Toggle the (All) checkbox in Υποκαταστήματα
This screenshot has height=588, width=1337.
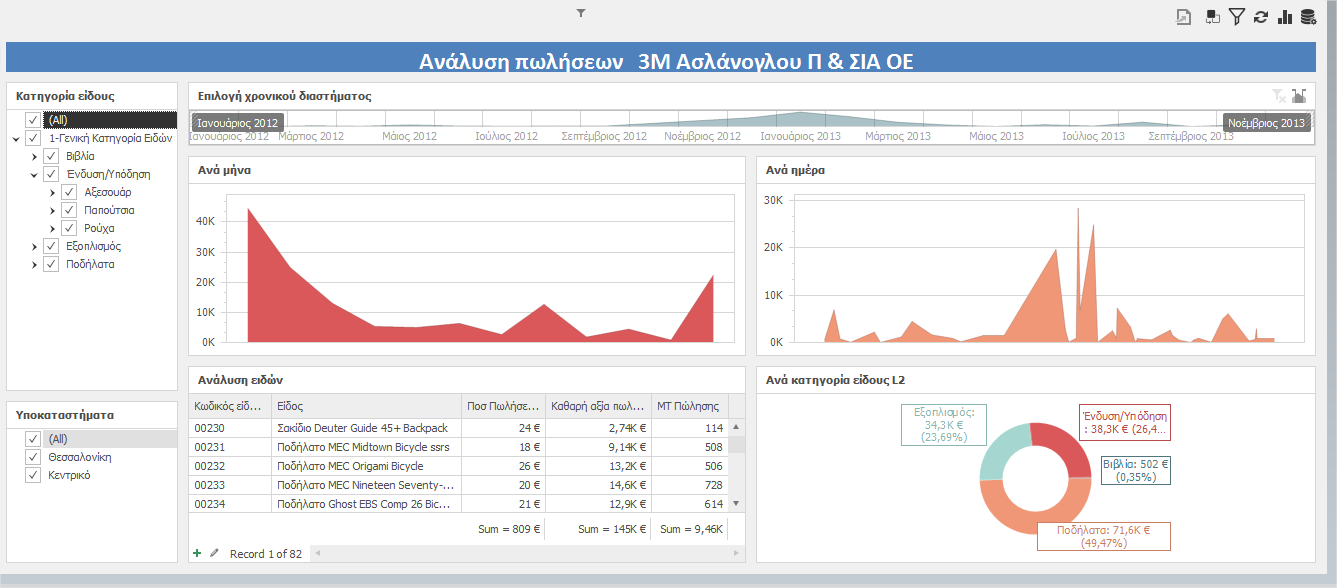pos(33,439)
